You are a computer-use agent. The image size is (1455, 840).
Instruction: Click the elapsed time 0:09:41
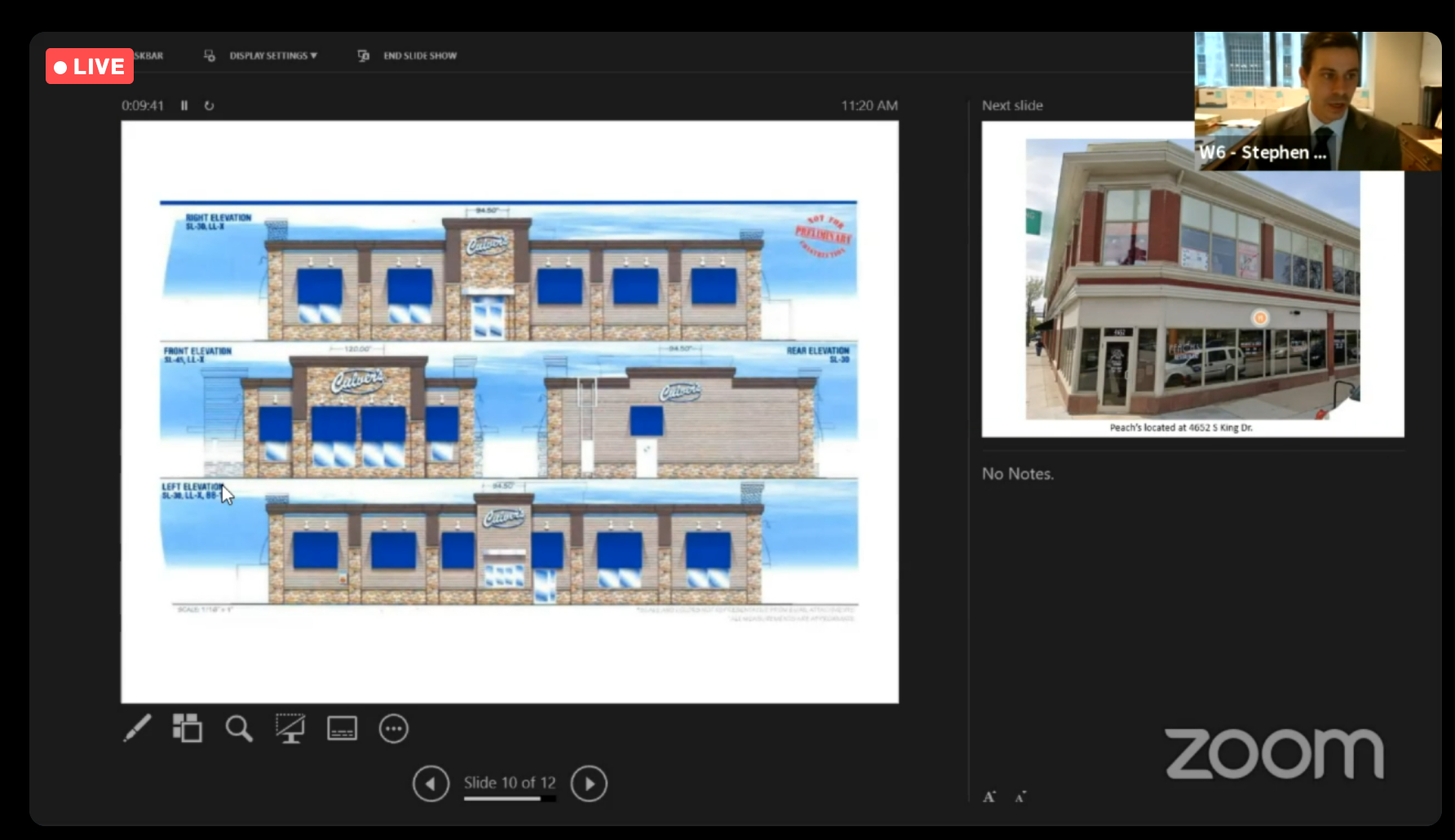tap(143, 105)
